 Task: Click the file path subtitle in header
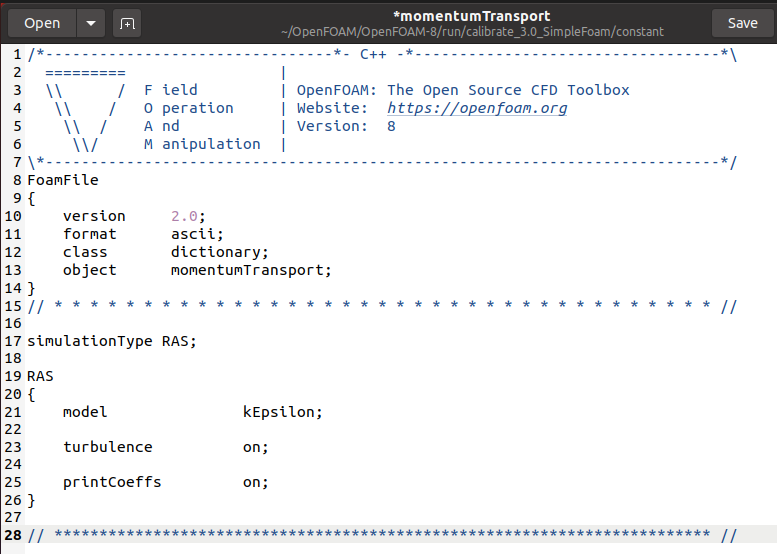[x=472, y=32]
